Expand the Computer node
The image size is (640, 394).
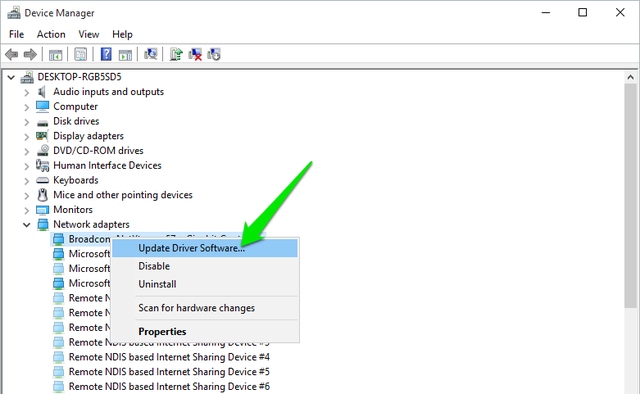pyautogui.click(x=27, y=107)
